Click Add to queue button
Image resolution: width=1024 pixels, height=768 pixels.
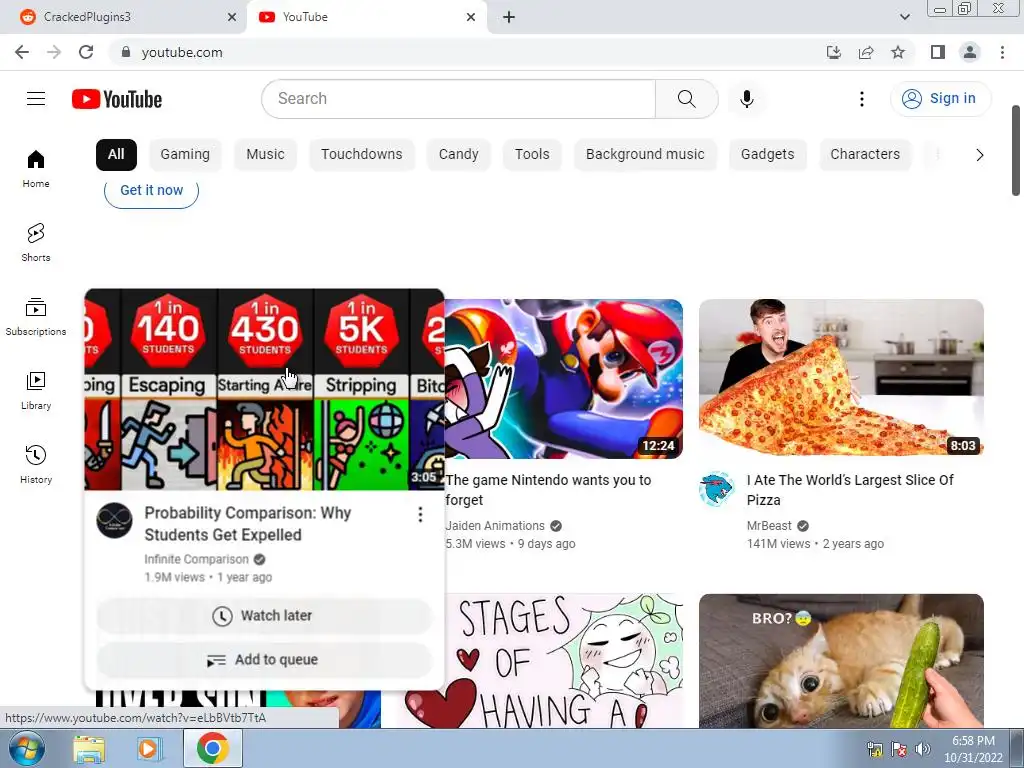(x=264, y=660)
